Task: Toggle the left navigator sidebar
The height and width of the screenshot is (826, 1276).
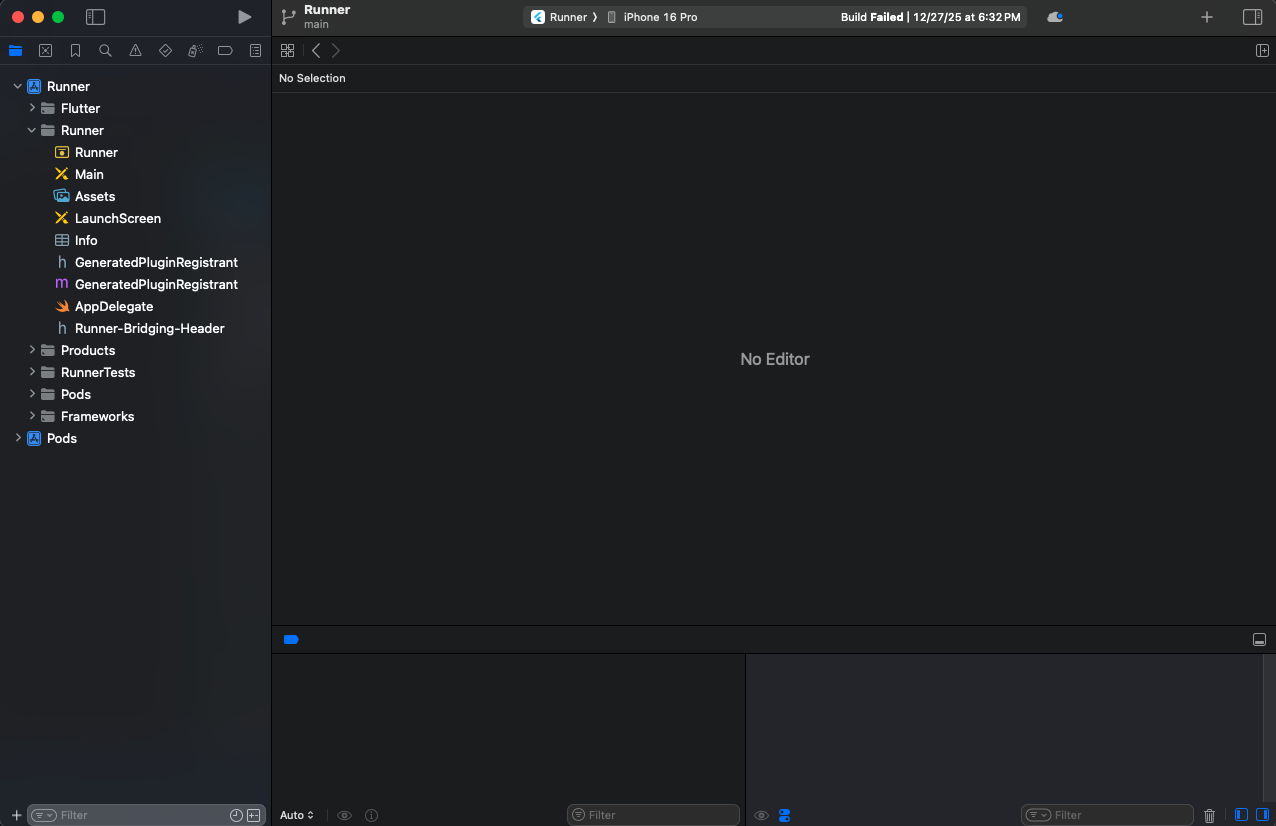Action: point(95,17)
